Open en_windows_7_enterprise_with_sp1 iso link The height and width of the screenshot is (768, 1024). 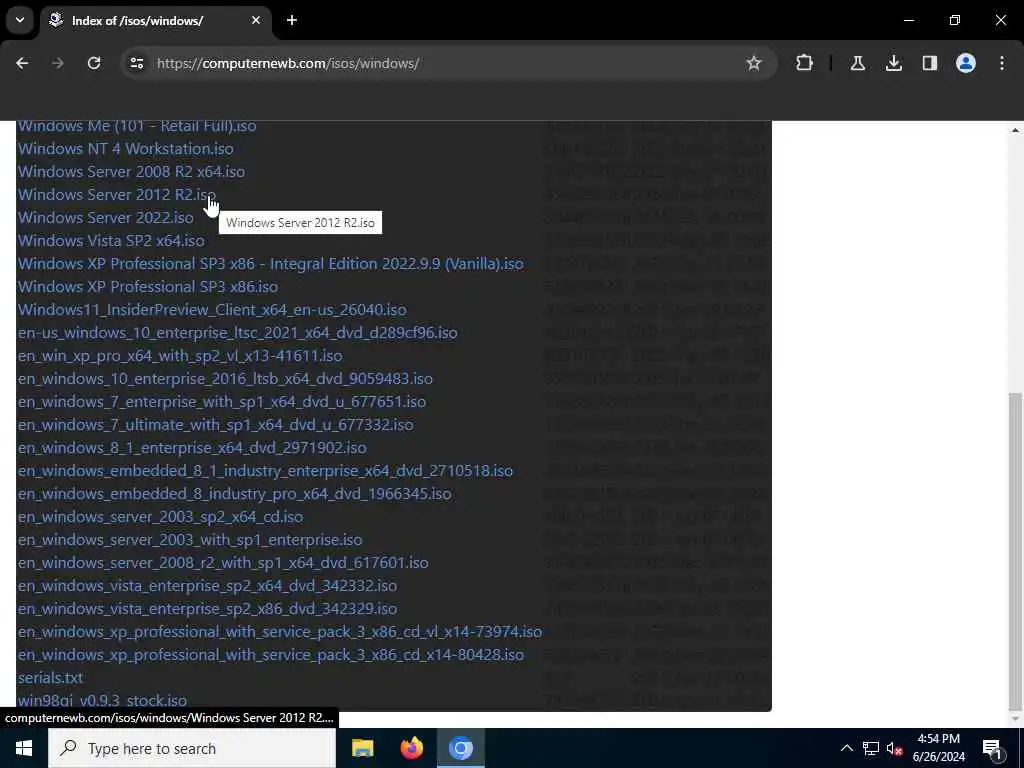(x=221, y=402)
